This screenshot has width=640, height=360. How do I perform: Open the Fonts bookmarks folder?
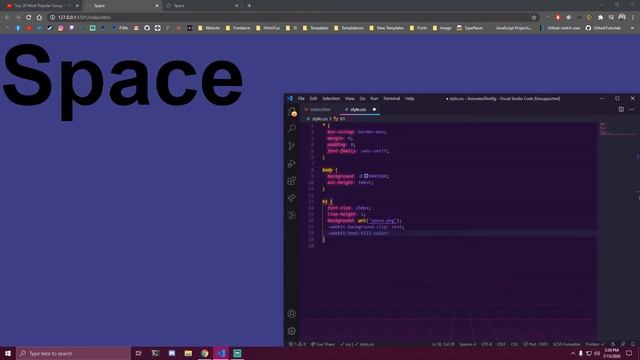pos(418,28)
